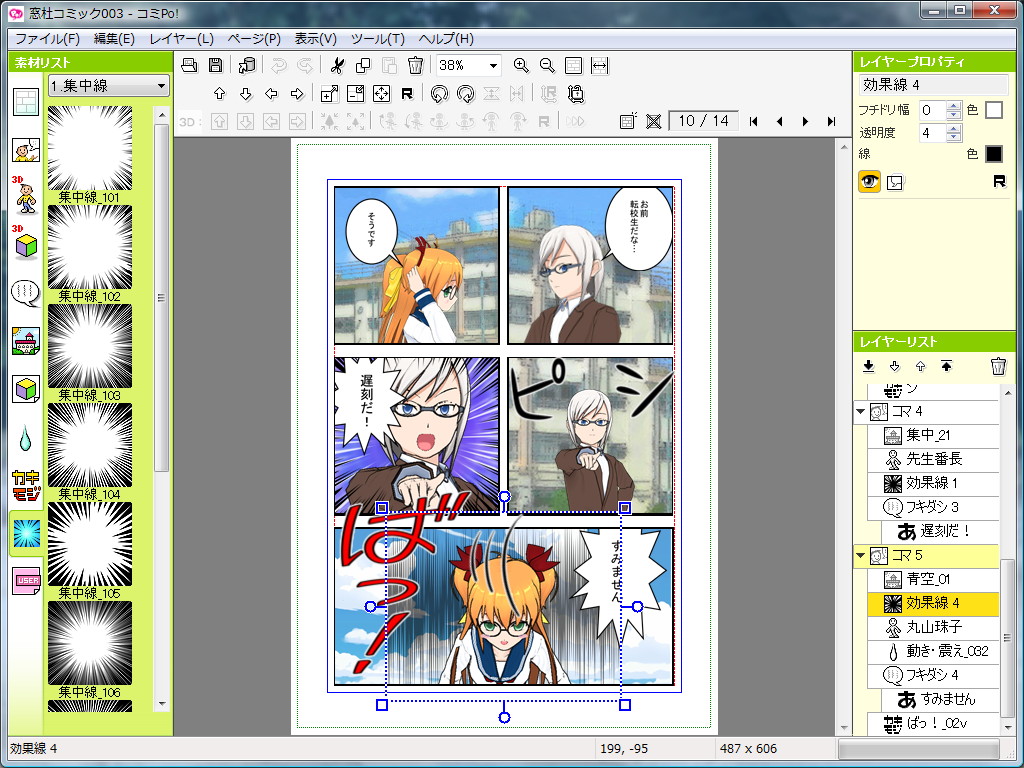Click the move right arrow icon
The height and width of the screenshot is (768, 1024).
[x=297, y=93]
